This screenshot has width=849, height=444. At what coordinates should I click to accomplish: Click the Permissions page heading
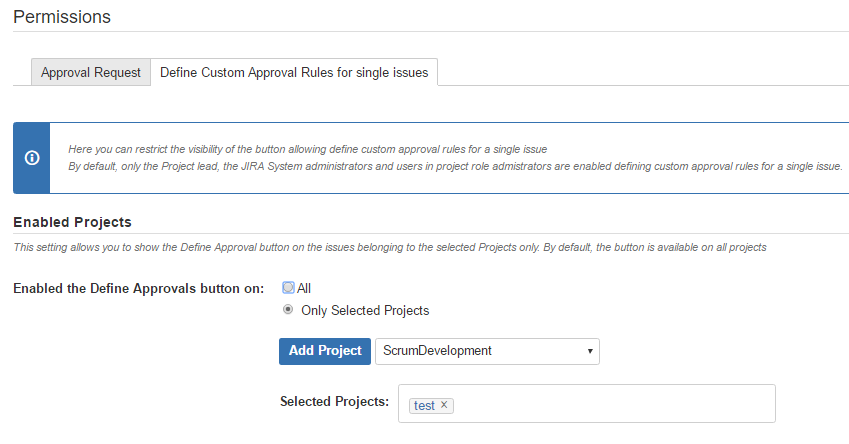[62, 17]
